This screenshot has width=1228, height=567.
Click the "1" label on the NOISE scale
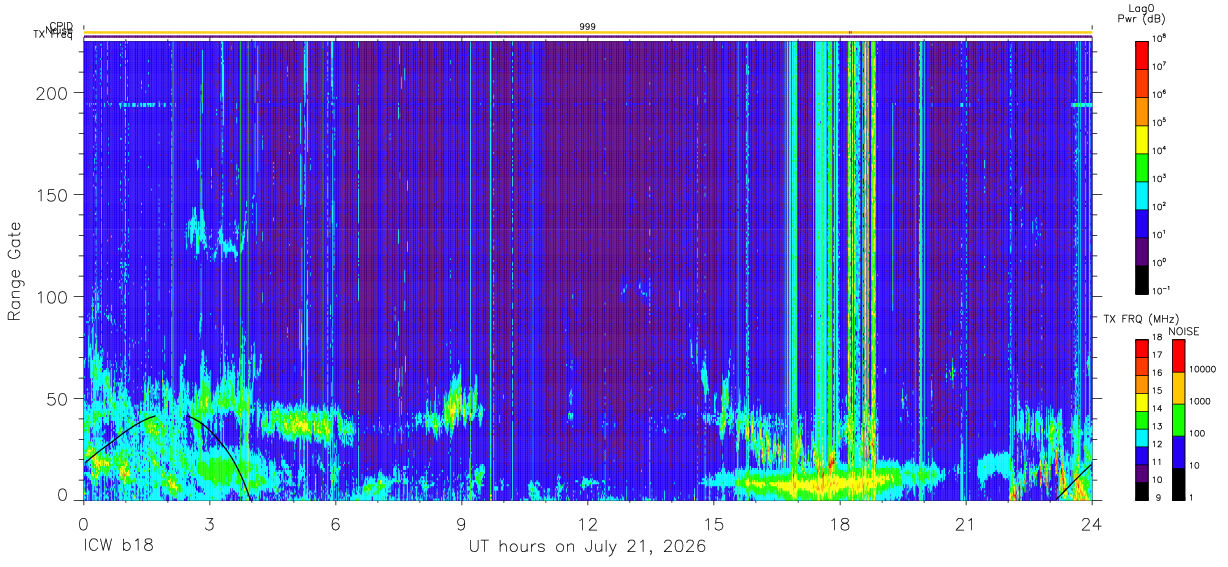click(1193, 497)
